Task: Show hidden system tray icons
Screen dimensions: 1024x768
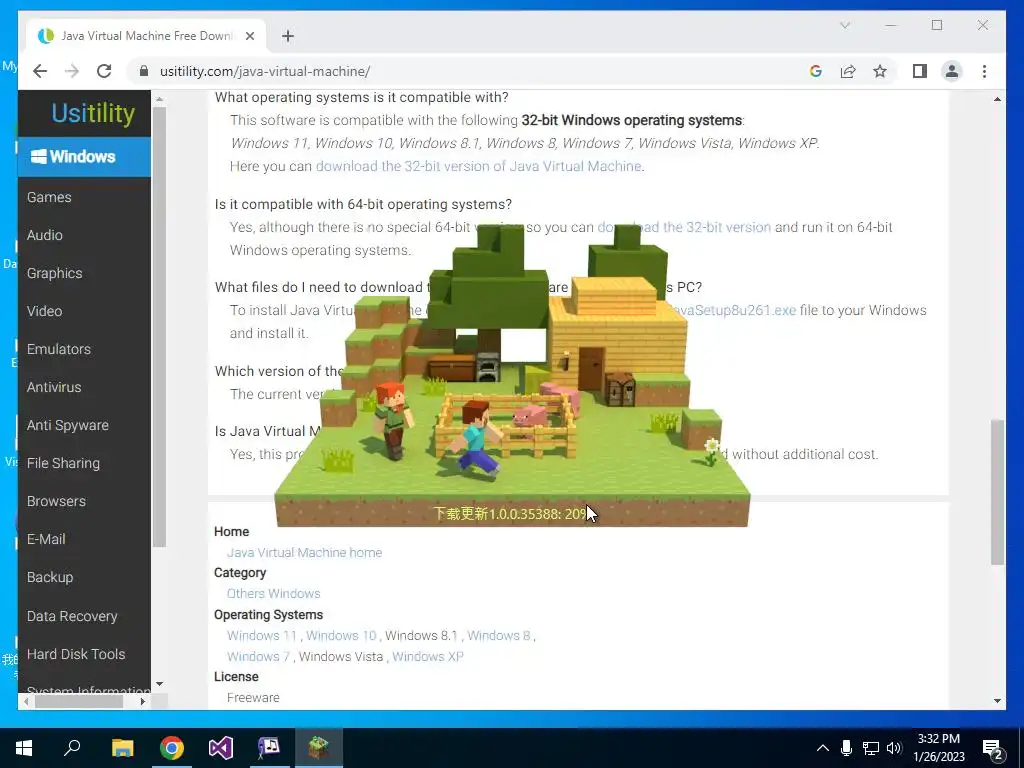Action: (x=823, y=748)
